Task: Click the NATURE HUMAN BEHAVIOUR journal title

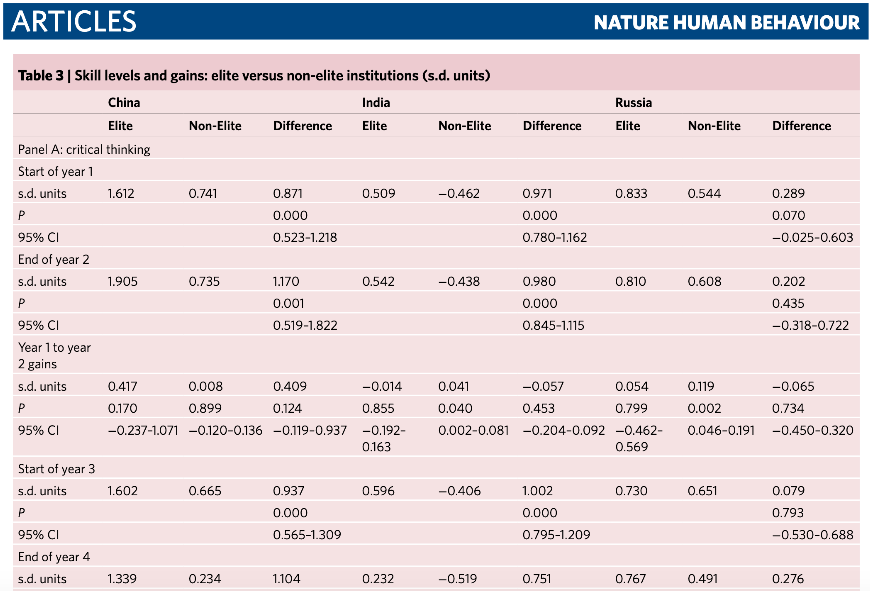Action: coord(726,22)
